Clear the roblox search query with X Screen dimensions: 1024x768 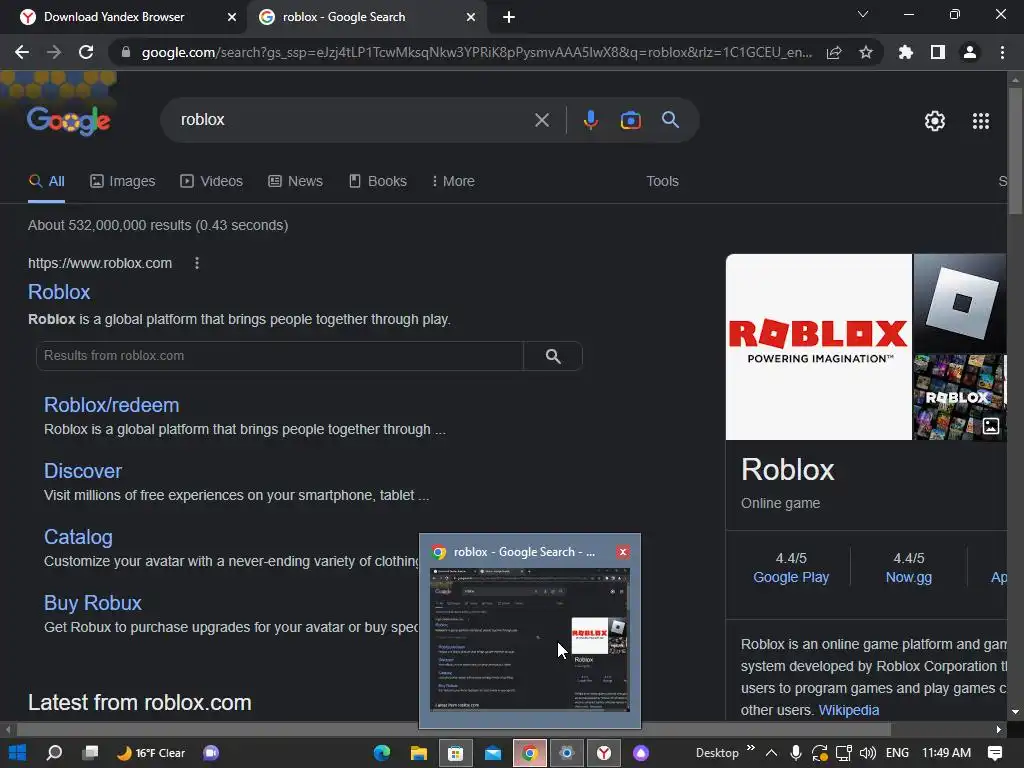point(541,120)
